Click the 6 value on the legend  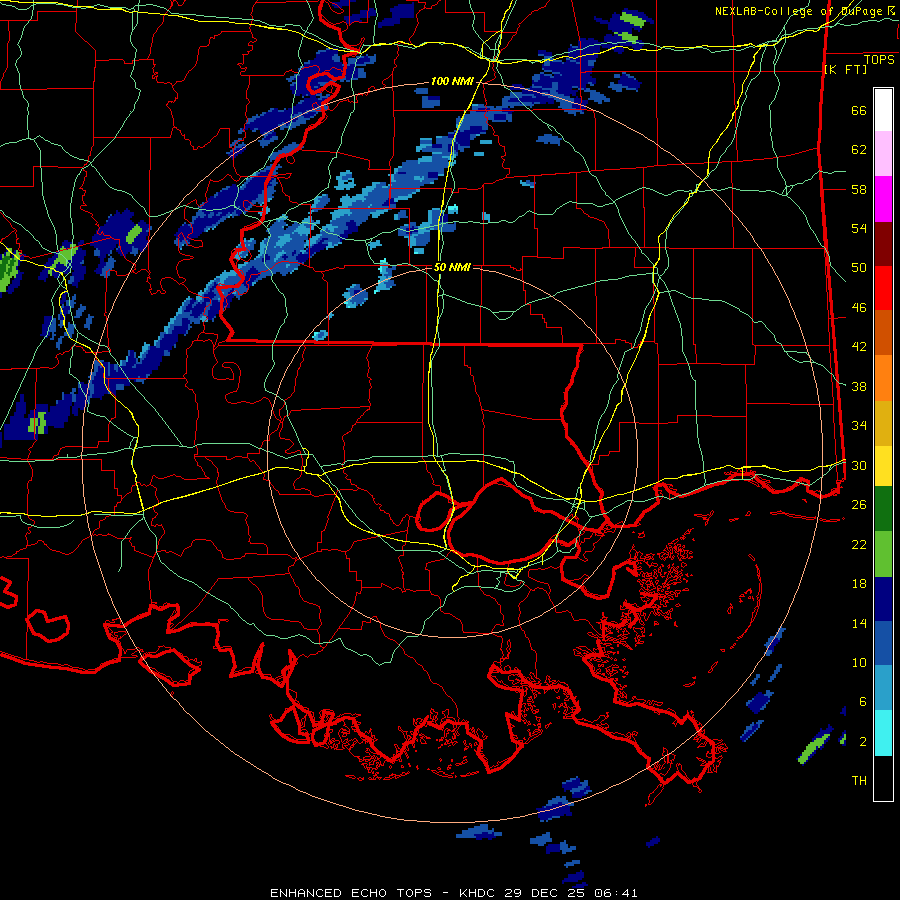[x=863, y=701]
